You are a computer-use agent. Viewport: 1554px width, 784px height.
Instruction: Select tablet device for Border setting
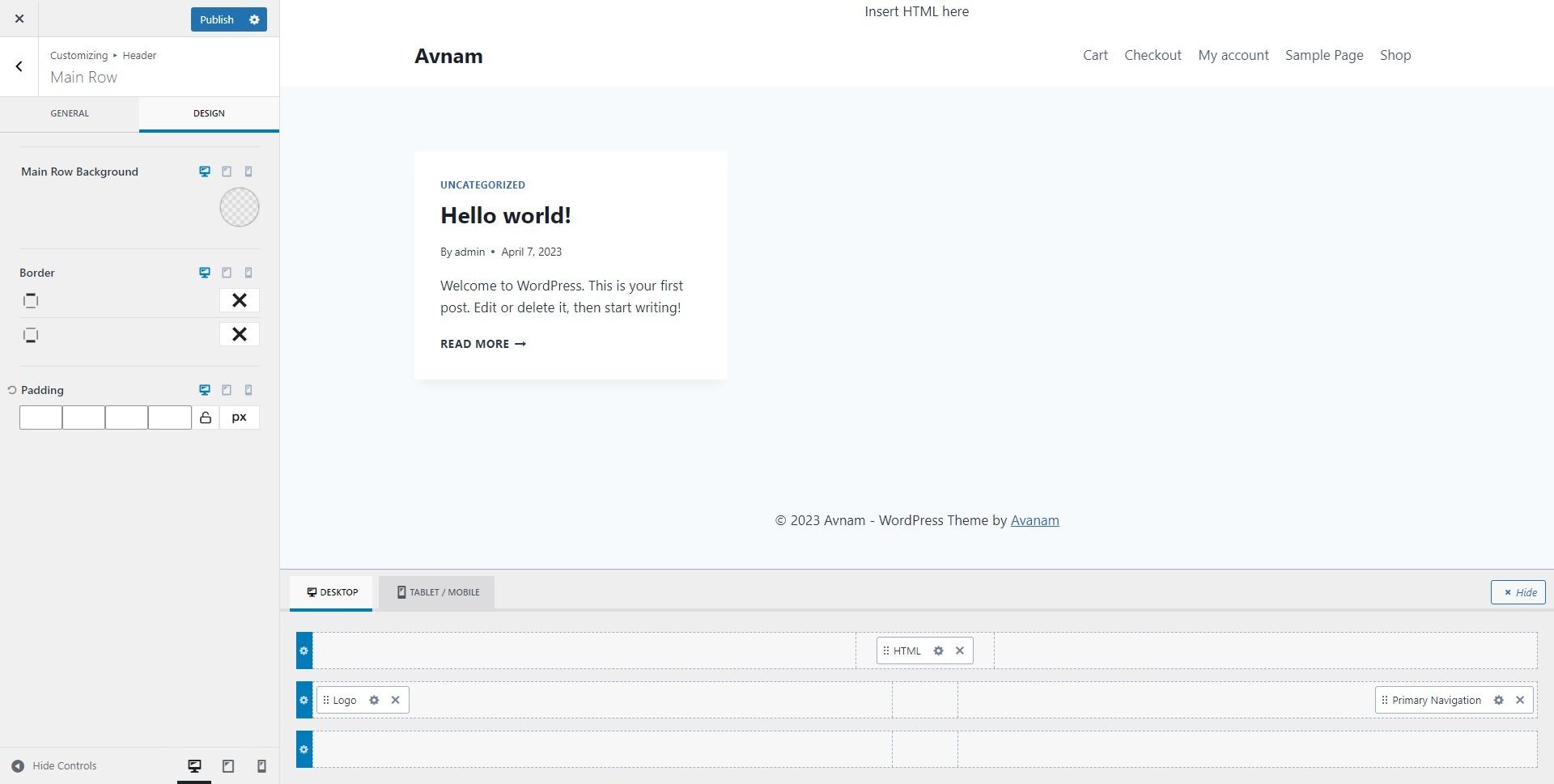pyautogui.click(x=227, y=273)
